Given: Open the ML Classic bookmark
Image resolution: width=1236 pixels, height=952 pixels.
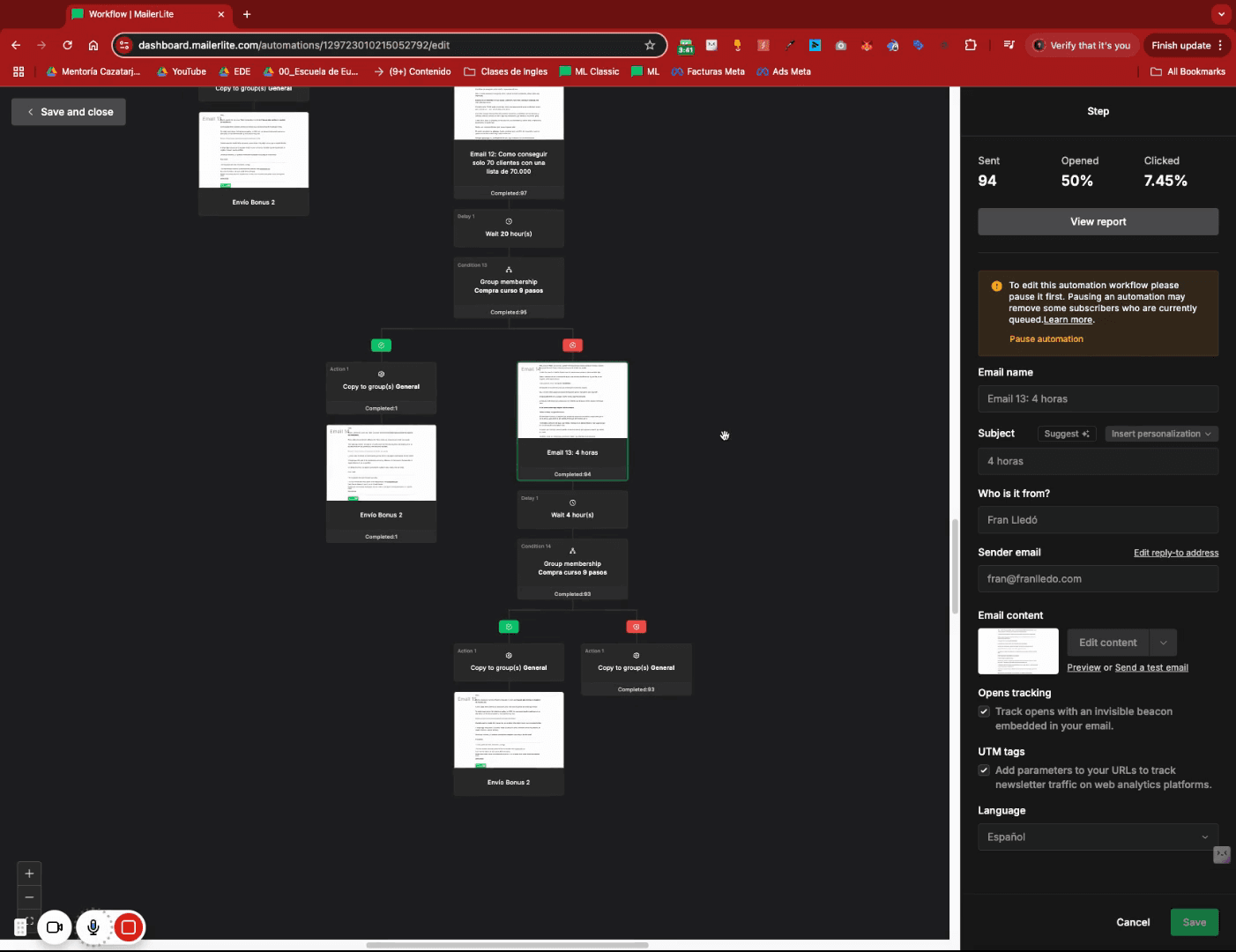Looking at the screenshot, I should point(590,71).
